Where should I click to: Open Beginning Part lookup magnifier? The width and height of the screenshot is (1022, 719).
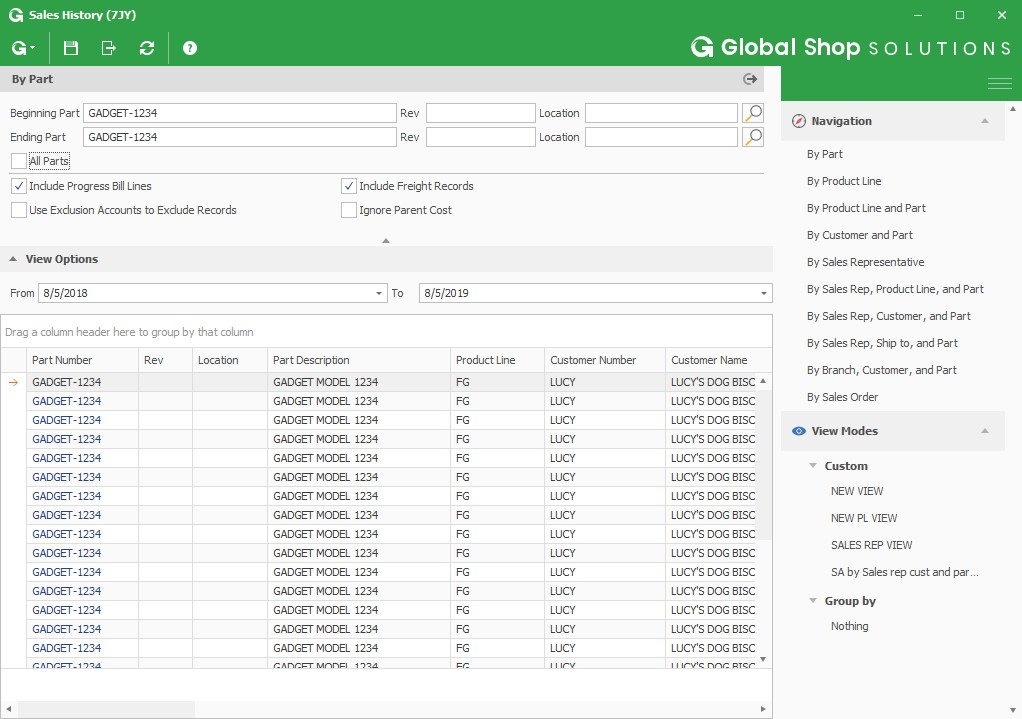[753, 113]
